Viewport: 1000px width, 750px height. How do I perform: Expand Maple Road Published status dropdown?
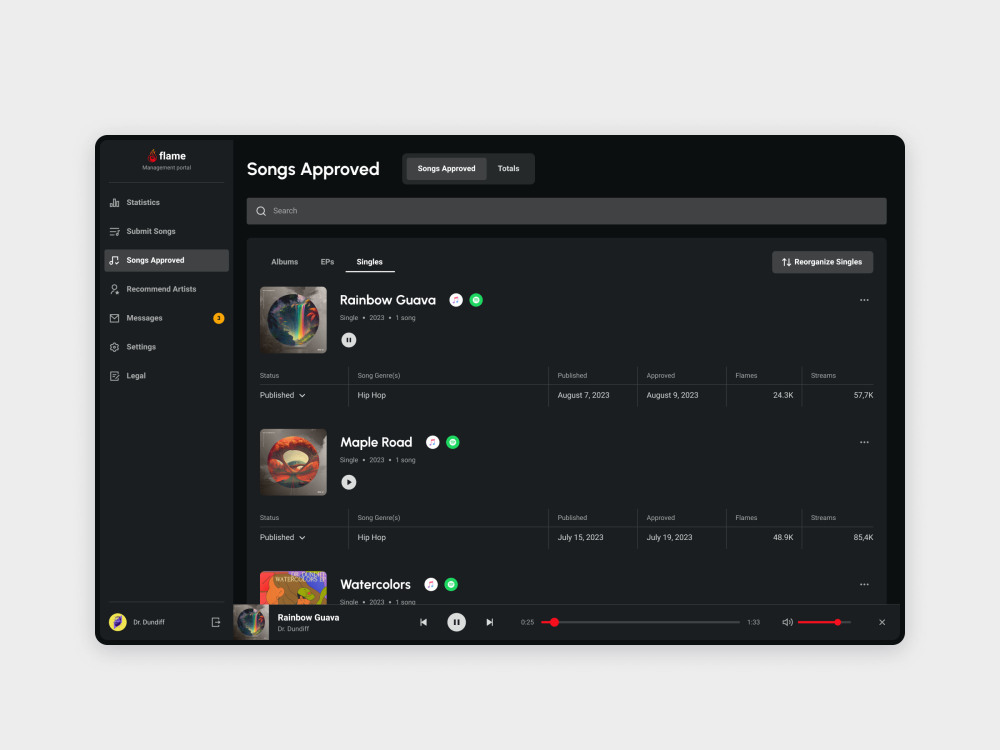coord(283,538)
